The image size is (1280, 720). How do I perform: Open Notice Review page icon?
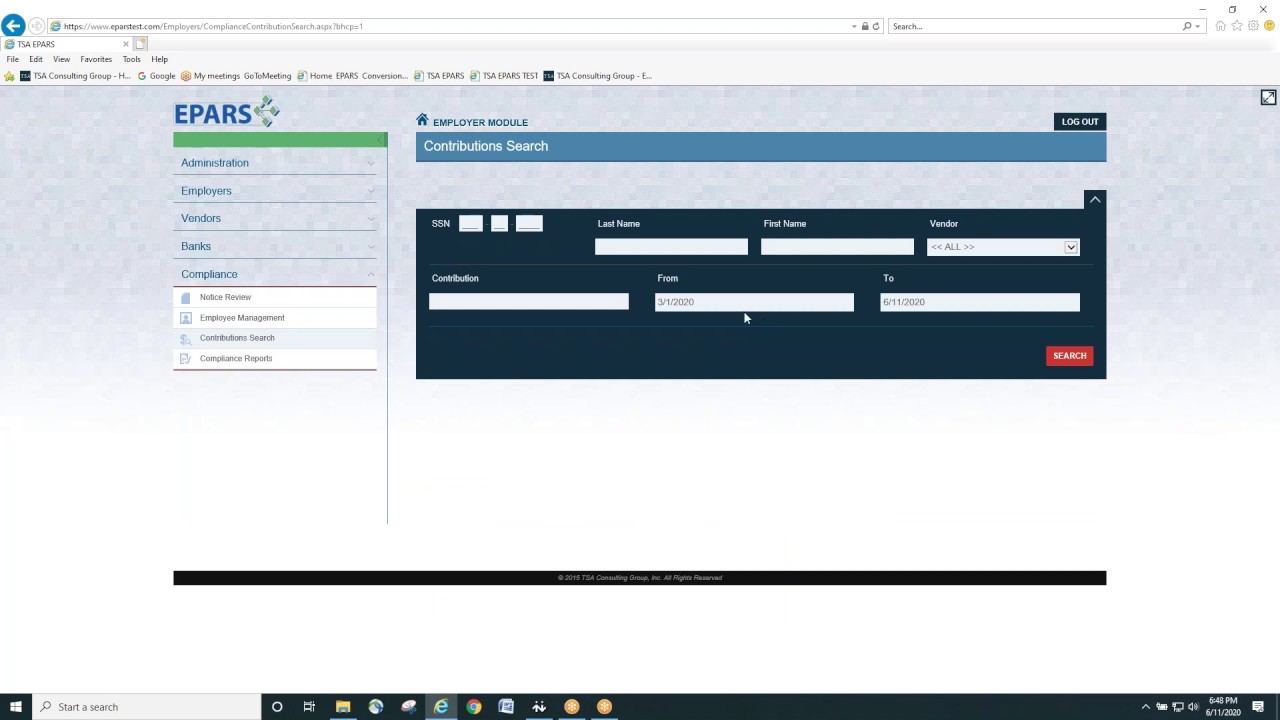186,297
